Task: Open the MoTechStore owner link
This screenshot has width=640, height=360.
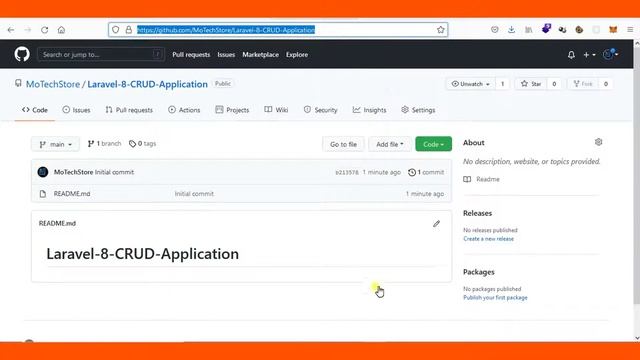Action: tap(53, 84)
